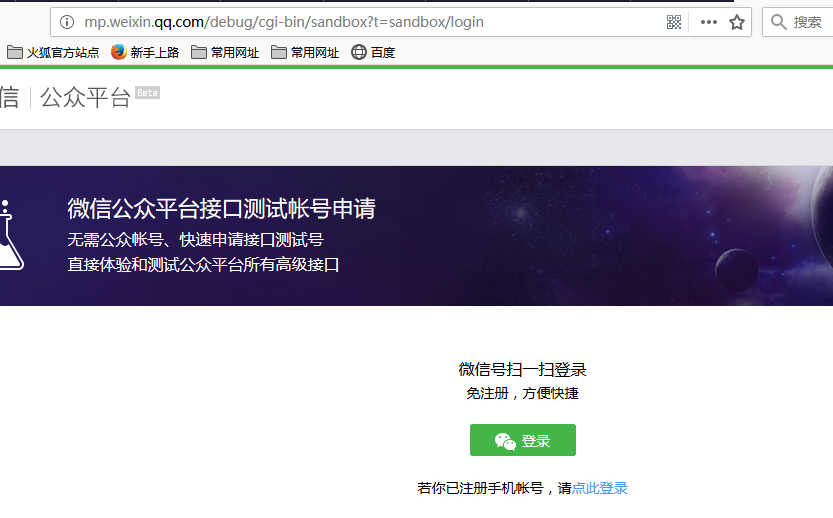The image size is (833, 518).
Task: Open the second 常用网址 bookmark folder
Action: pos(305,52)
